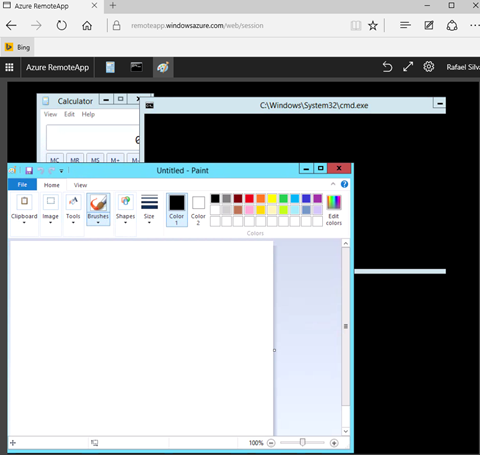Open RemoteApp settings gear
Screen dimensions: 480x455
pos(429,67)
